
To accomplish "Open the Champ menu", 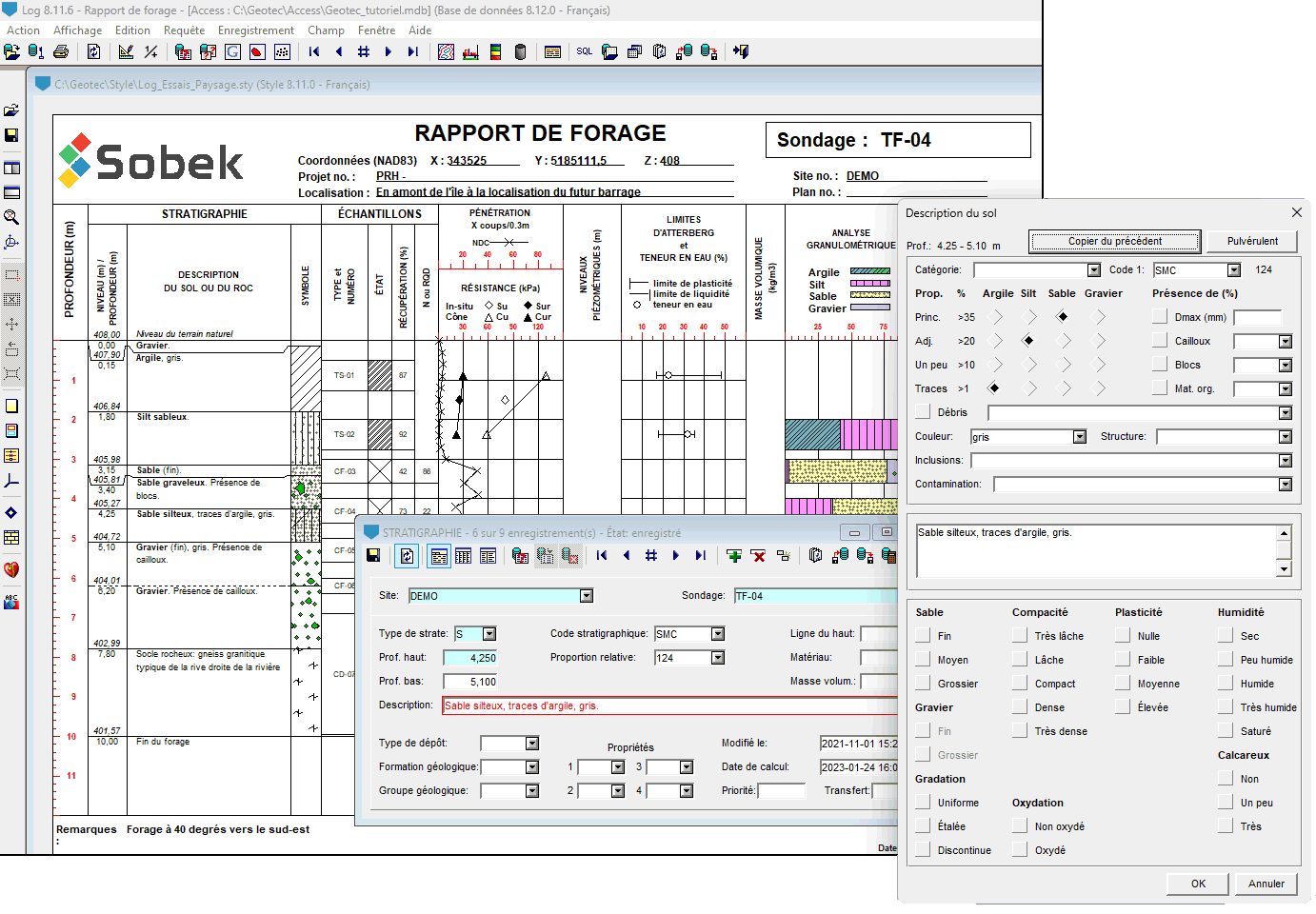I will point(326,30).
